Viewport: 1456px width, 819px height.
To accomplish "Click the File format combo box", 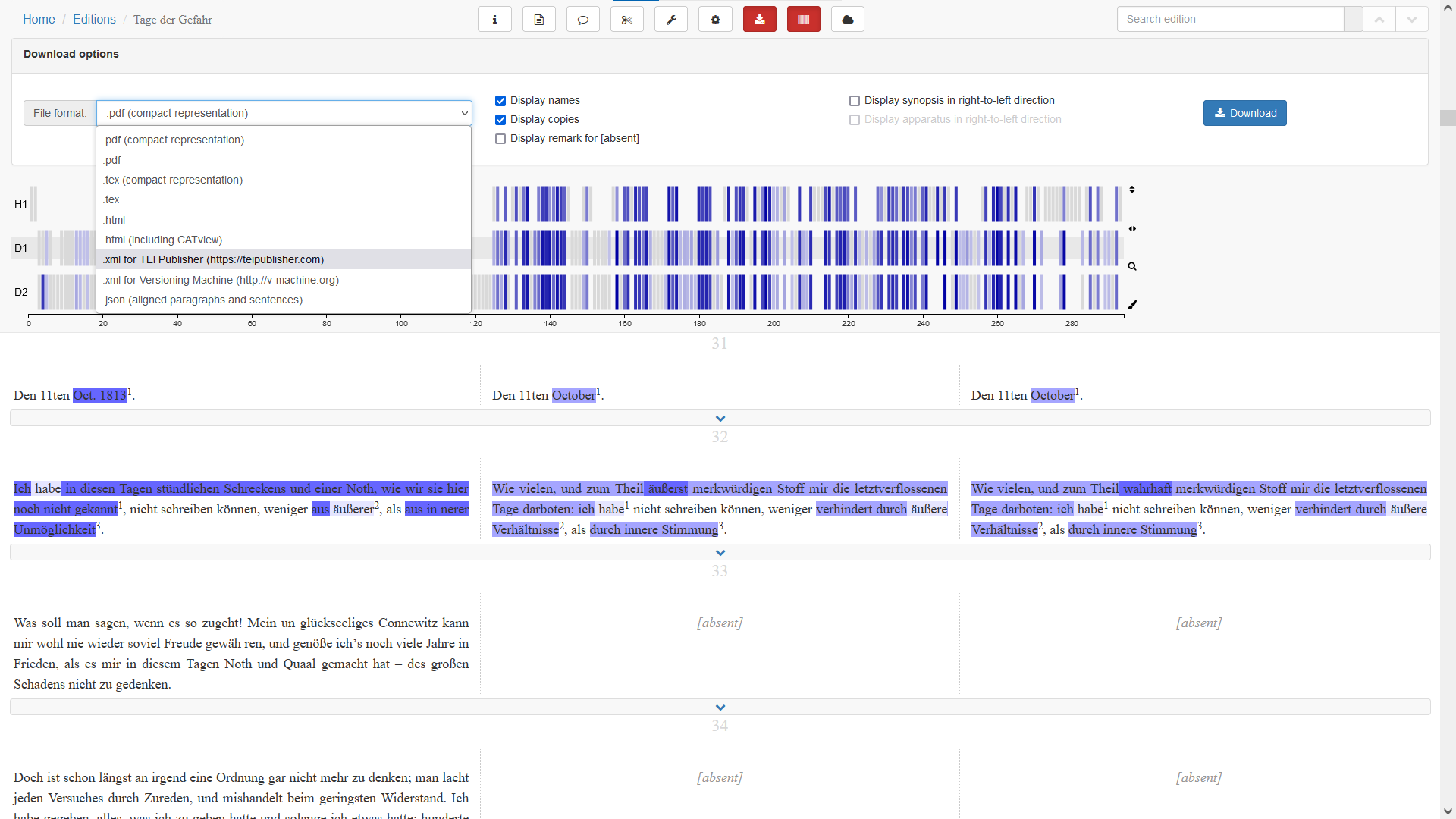I will tap(284, 113).
